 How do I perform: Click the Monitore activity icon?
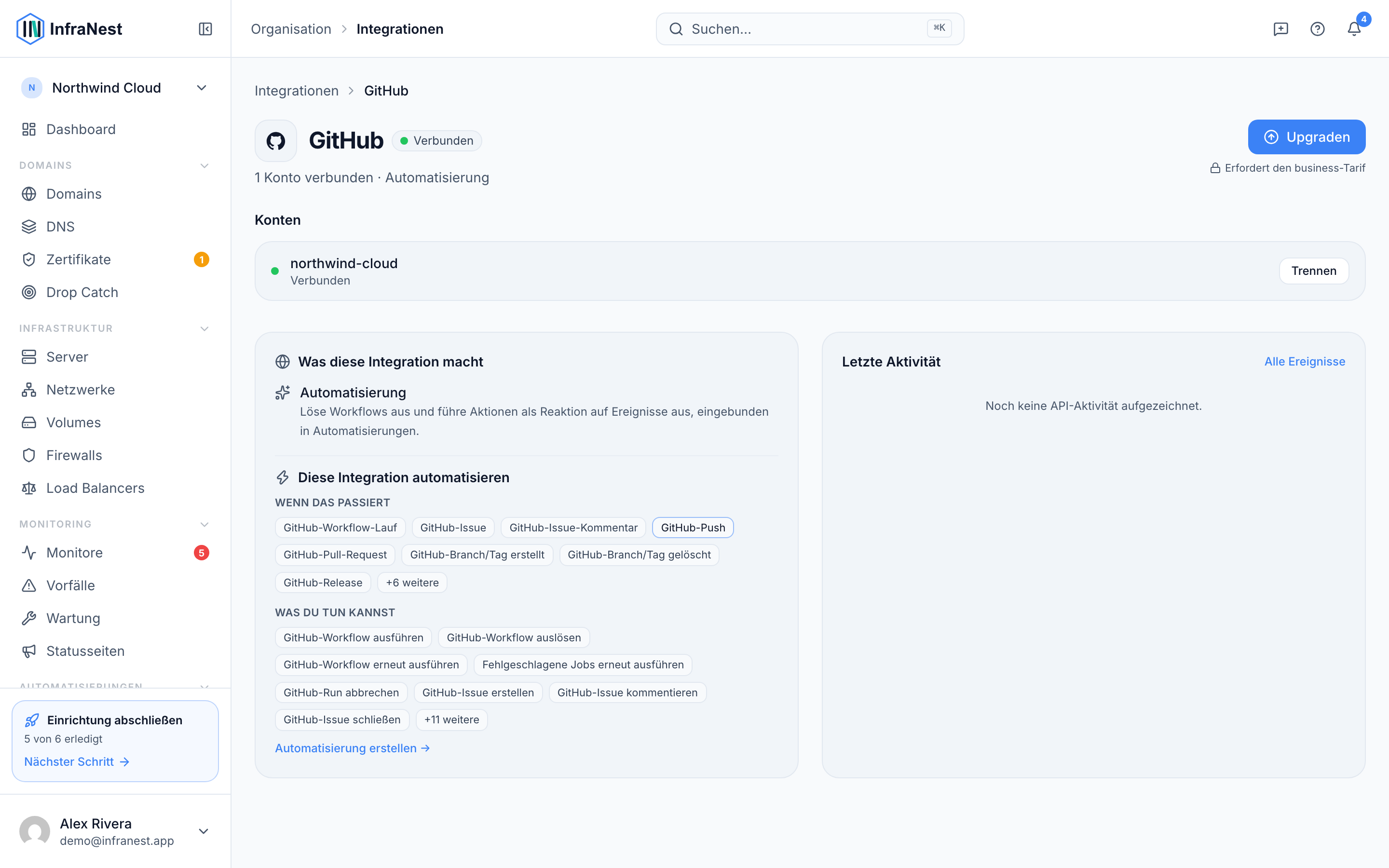(x=29, y=553)
